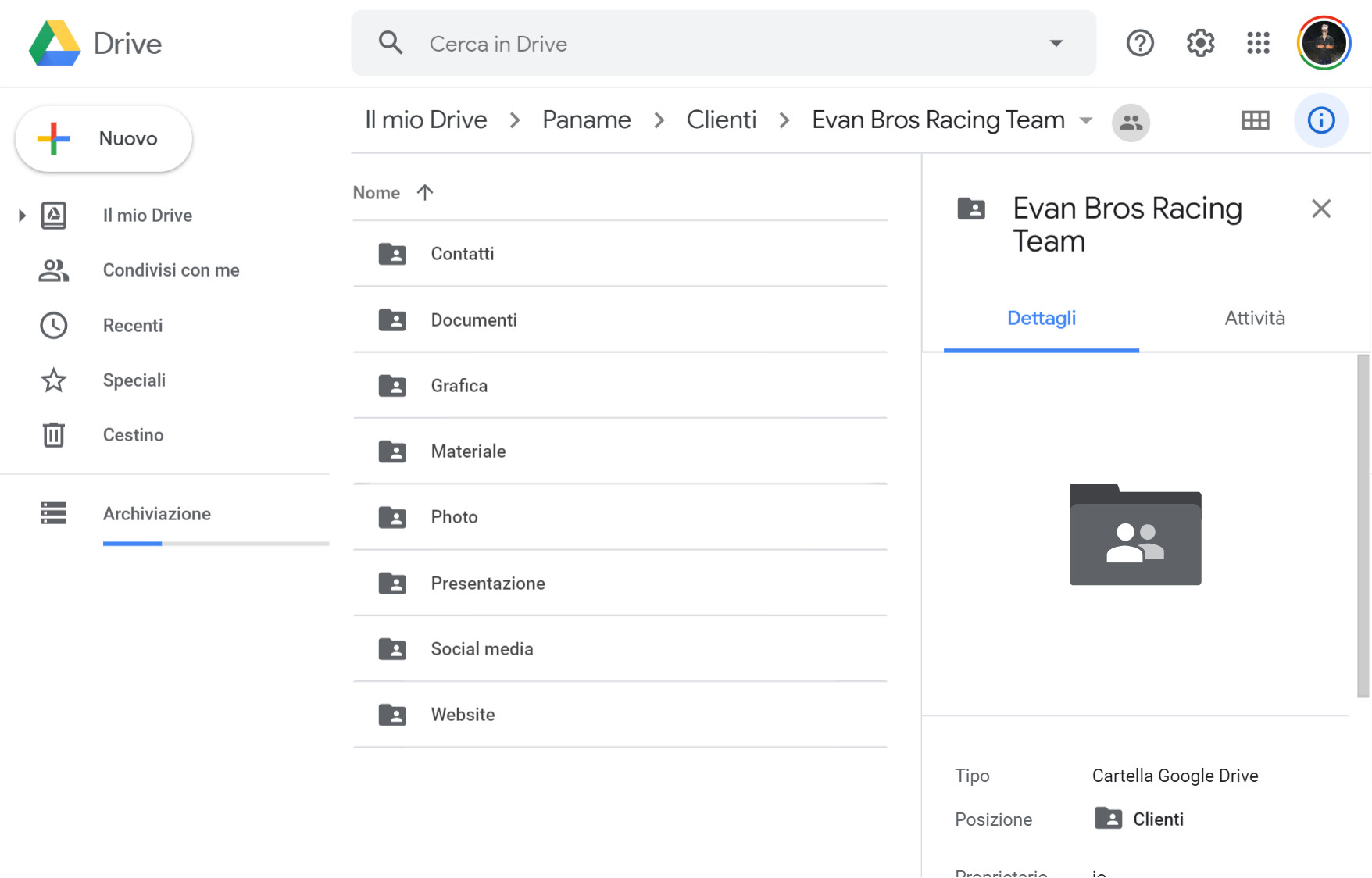Click the large shared folder thumbnail
Screen dimensions: 1372x878
pos(1135,534)
